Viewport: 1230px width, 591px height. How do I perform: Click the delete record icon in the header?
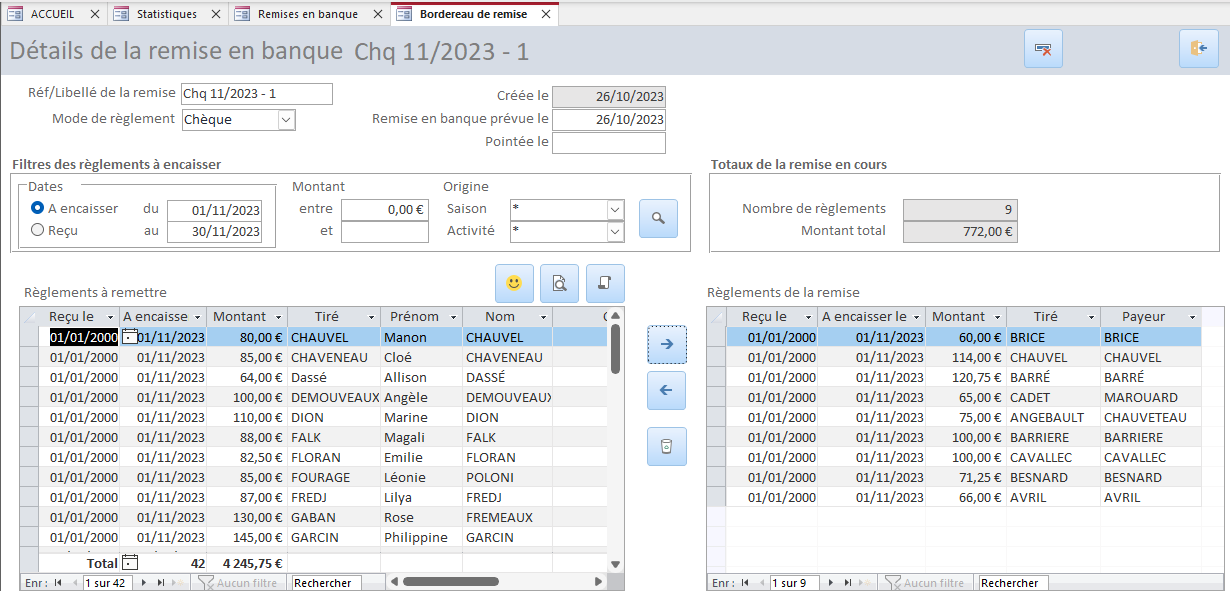pyautogui.click(x=1043, y=49)
